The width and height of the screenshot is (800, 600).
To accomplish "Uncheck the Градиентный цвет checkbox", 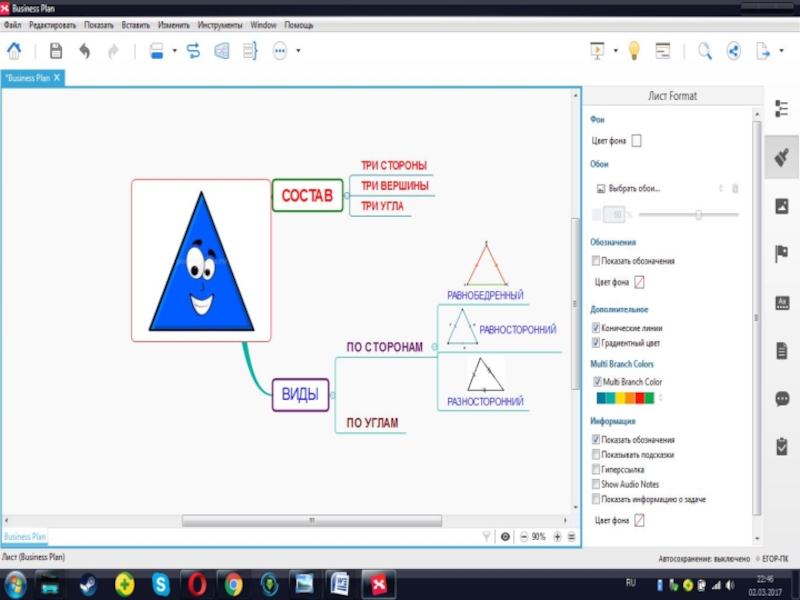I will click(597, 343).
